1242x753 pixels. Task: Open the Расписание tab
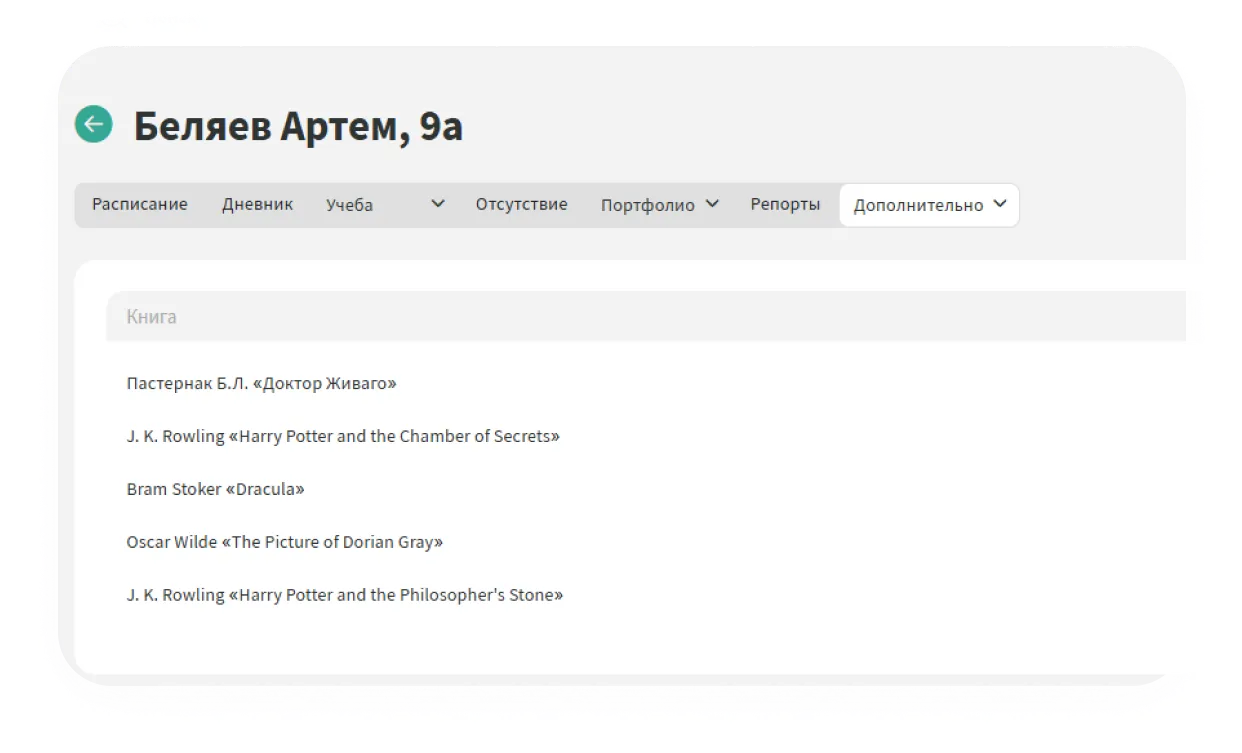[140, 204]
